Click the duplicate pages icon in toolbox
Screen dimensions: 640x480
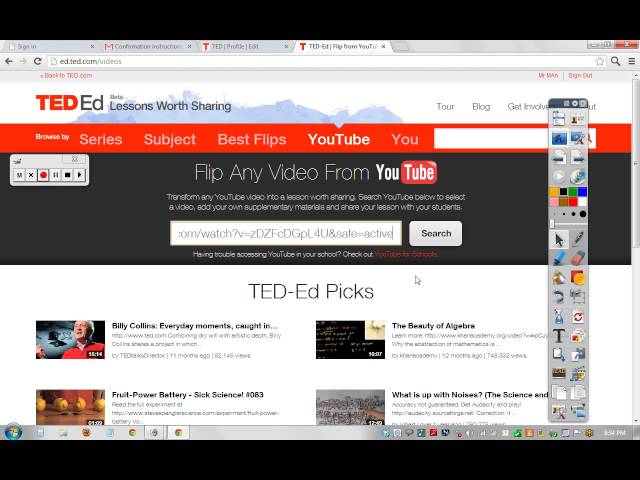577,393
